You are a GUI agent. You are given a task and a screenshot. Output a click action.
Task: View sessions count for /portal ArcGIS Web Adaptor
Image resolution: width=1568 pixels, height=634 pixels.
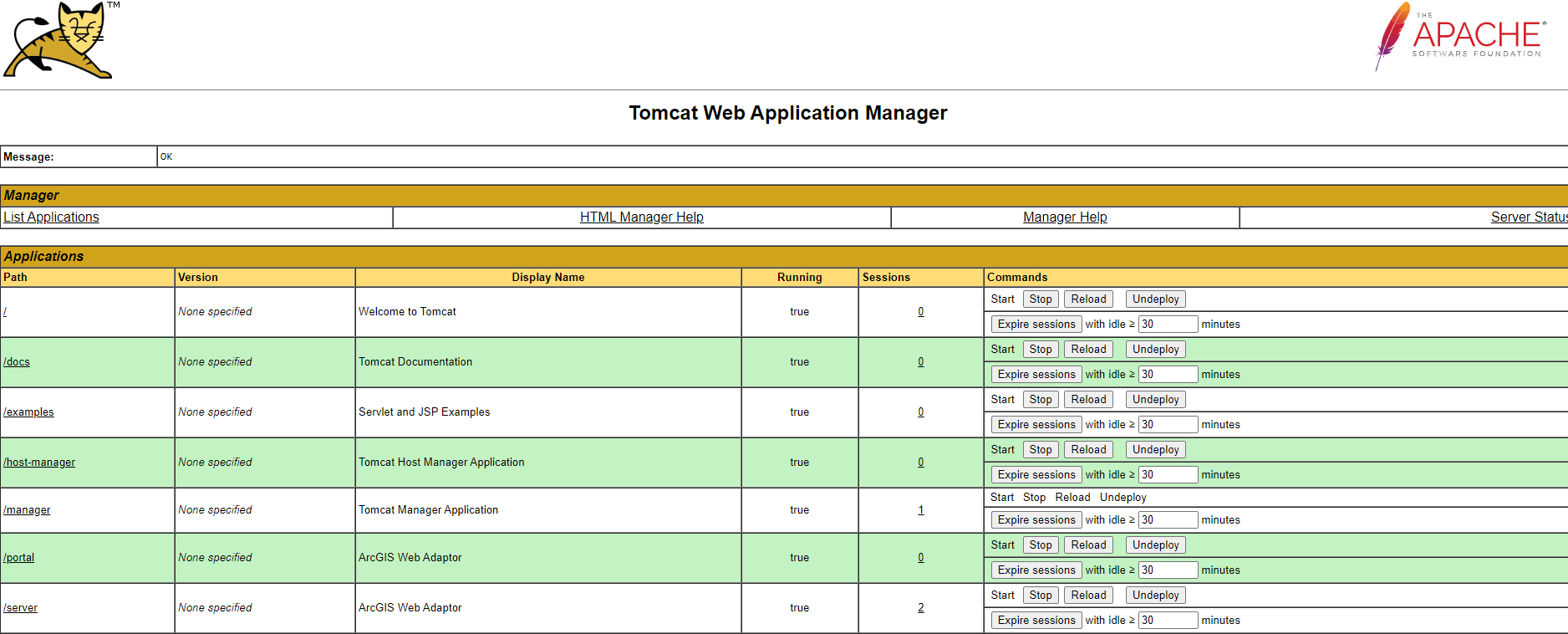[x=921, y=558]
